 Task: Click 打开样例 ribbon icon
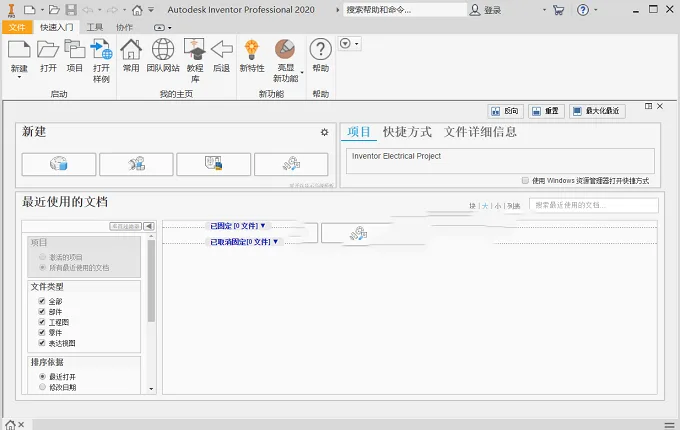pos(101,49)
